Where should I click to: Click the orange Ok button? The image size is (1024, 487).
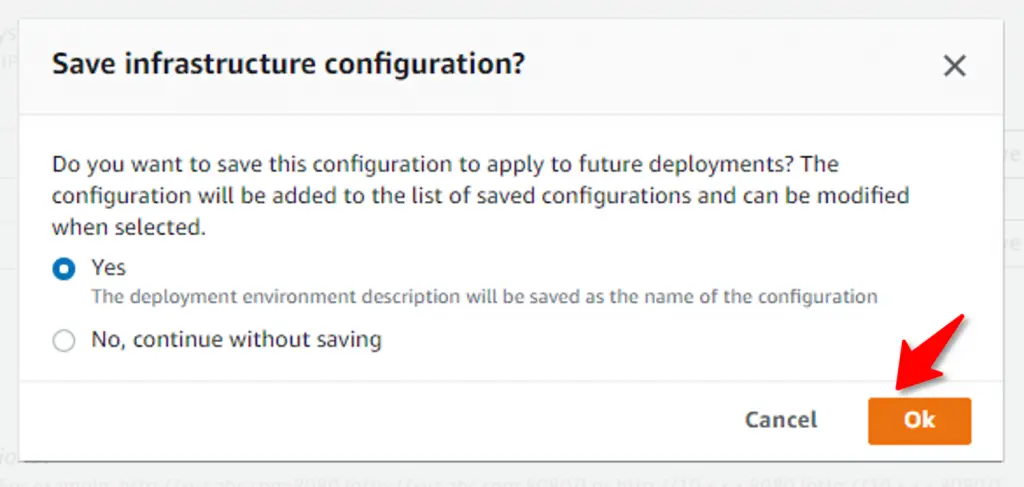coord(919,420)
